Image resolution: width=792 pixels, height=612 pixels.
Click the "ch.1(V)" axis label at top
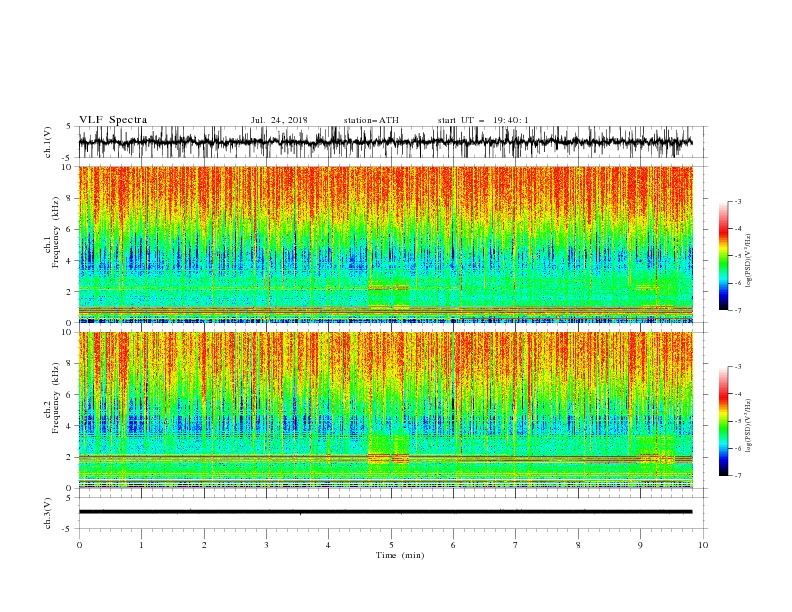(48, 142)
